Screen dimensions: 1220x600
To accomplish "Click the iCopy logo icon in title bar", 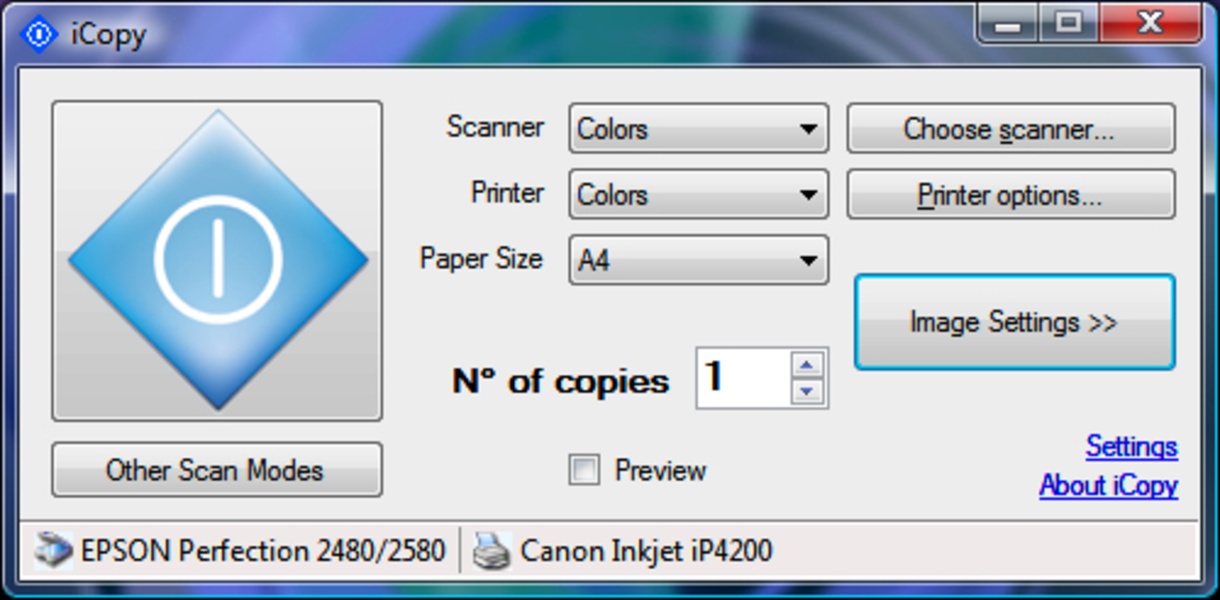I will pyautogui.click(x=40, y=34).
